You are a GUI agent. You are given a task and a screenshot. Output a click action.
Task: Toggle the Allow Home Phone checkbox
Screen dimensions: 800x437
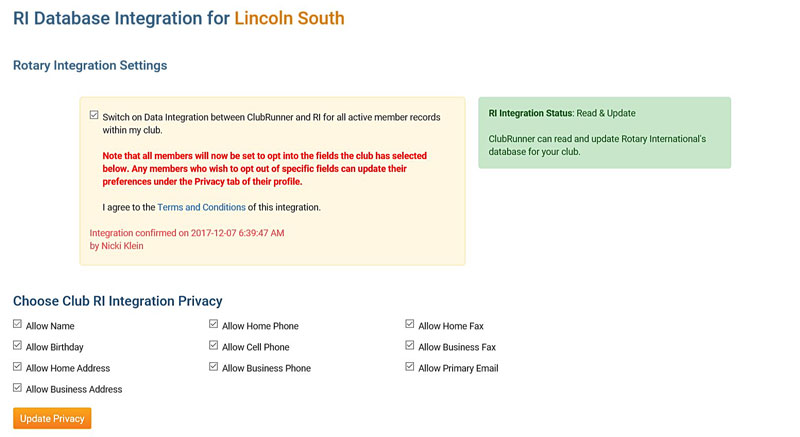214,325
